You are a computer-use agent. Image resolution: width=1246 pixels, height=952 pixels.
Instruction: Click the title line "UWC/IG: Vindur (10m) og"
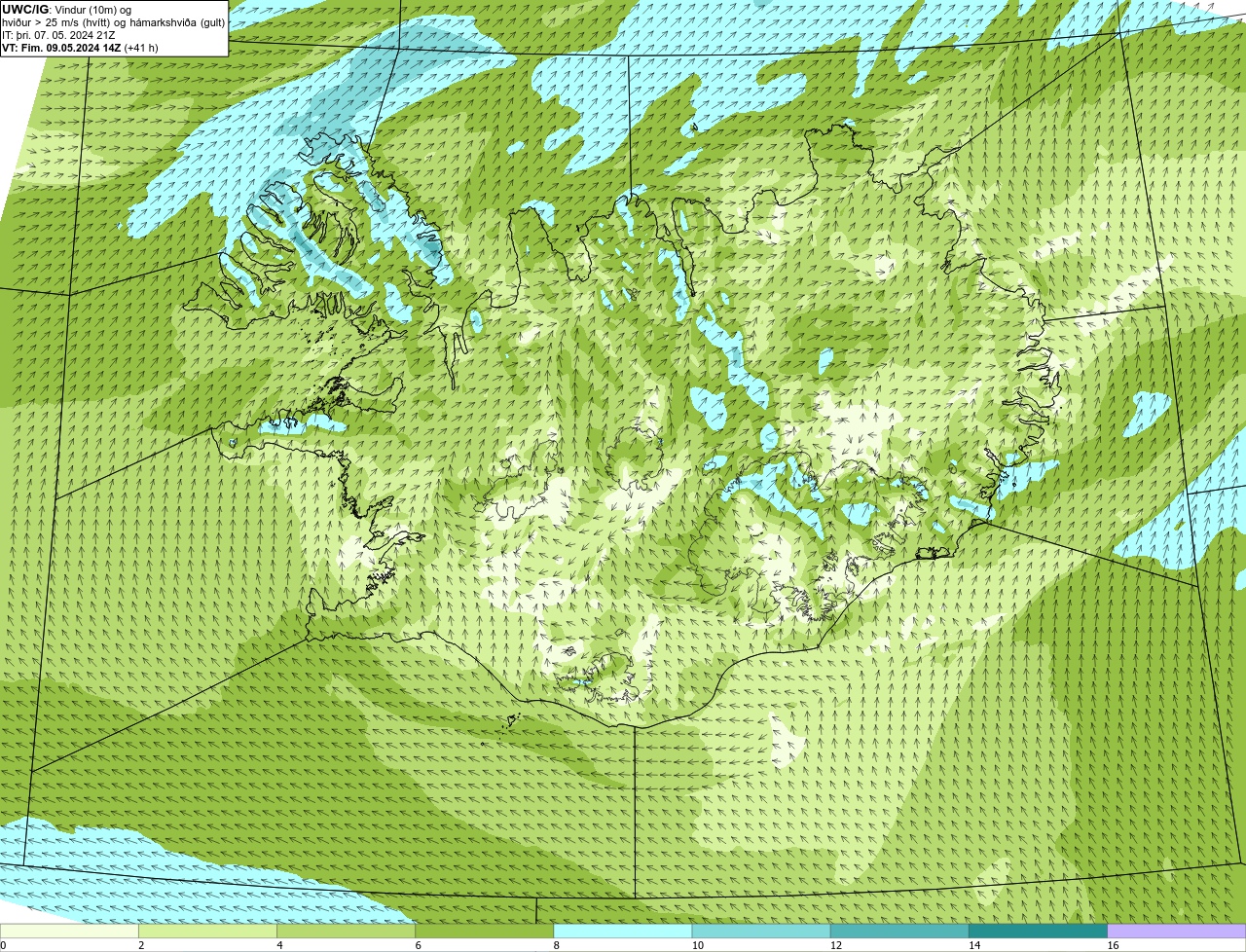click(66, 10)
